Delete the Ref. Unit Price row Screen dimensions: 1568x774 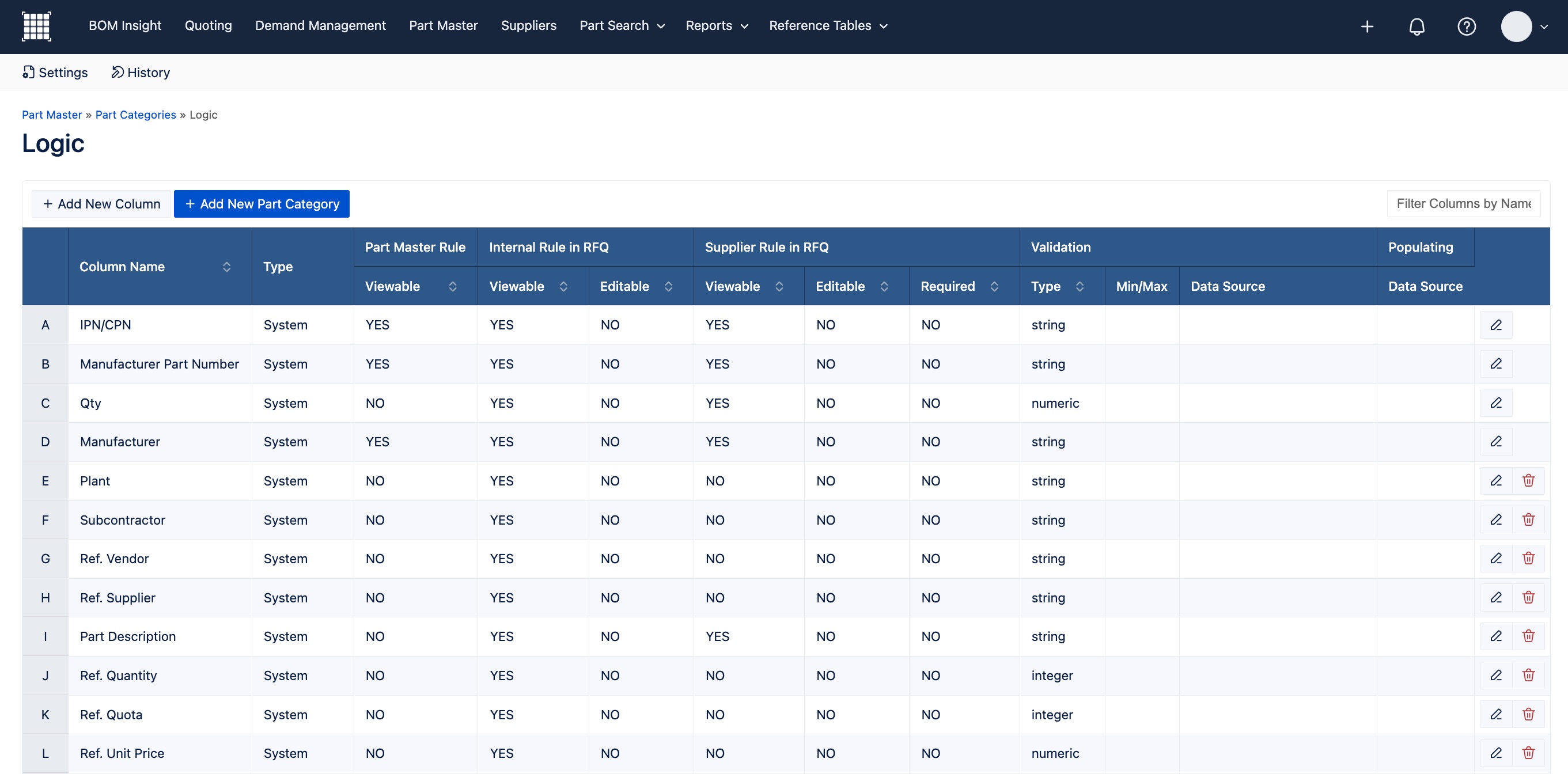1528,753
